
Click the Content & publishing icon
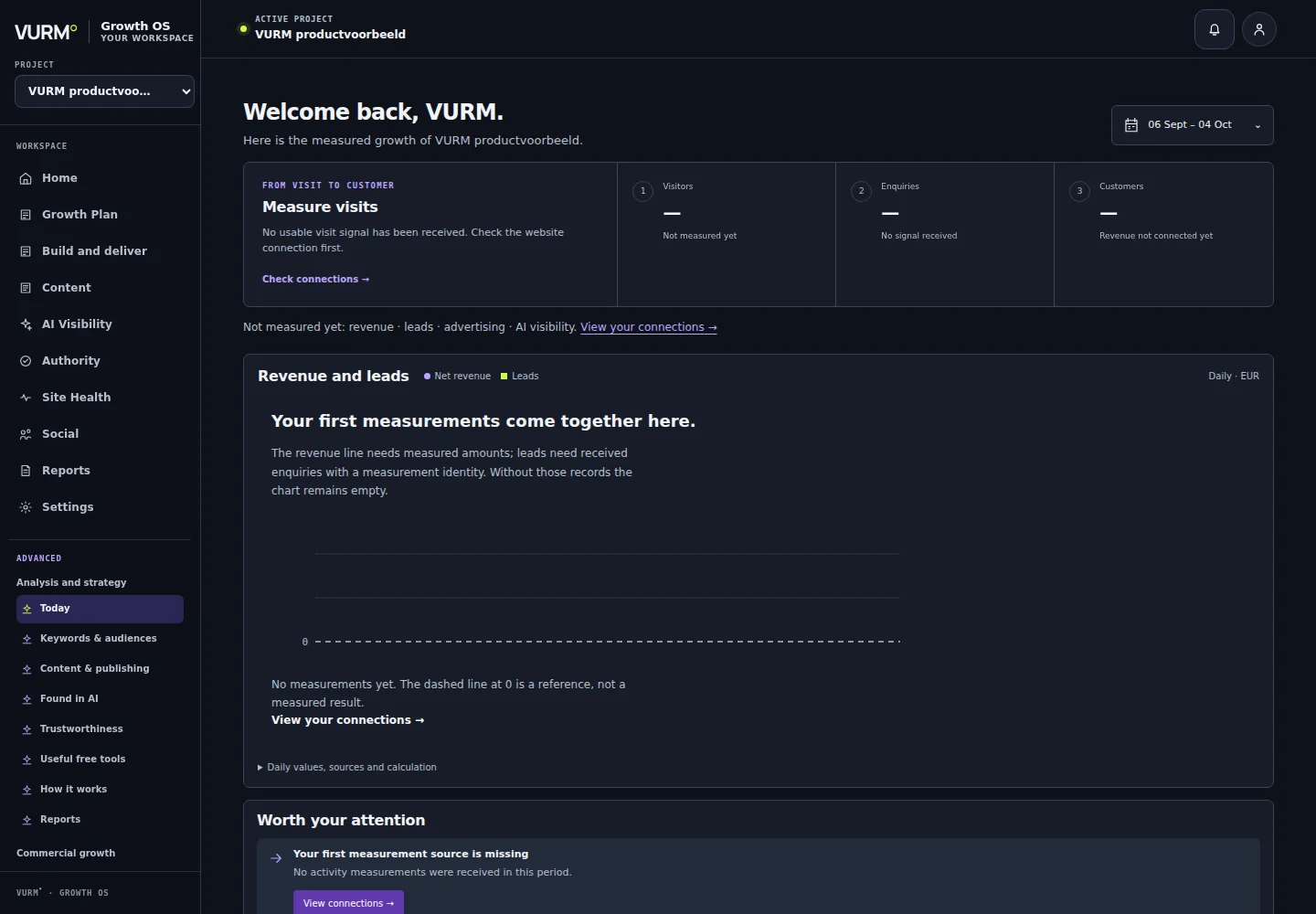[x=27, y=669]
